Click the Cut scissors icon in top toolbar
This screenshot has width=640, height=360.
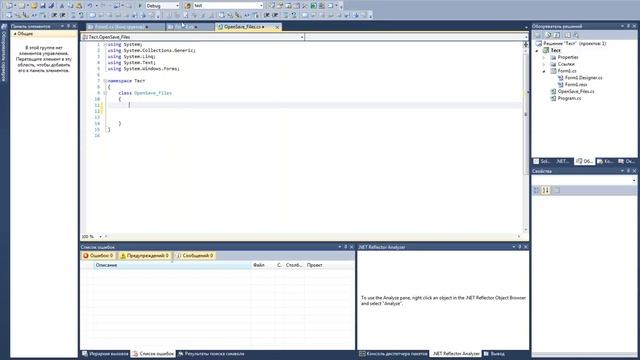click(x=62, y=6)
